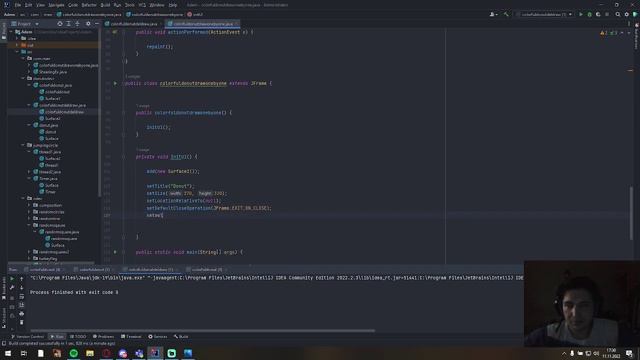Select the highlighted class under colorfuldonutdeldraw.java
This screenshot has width=640, height=360.
tap(62, 112)
